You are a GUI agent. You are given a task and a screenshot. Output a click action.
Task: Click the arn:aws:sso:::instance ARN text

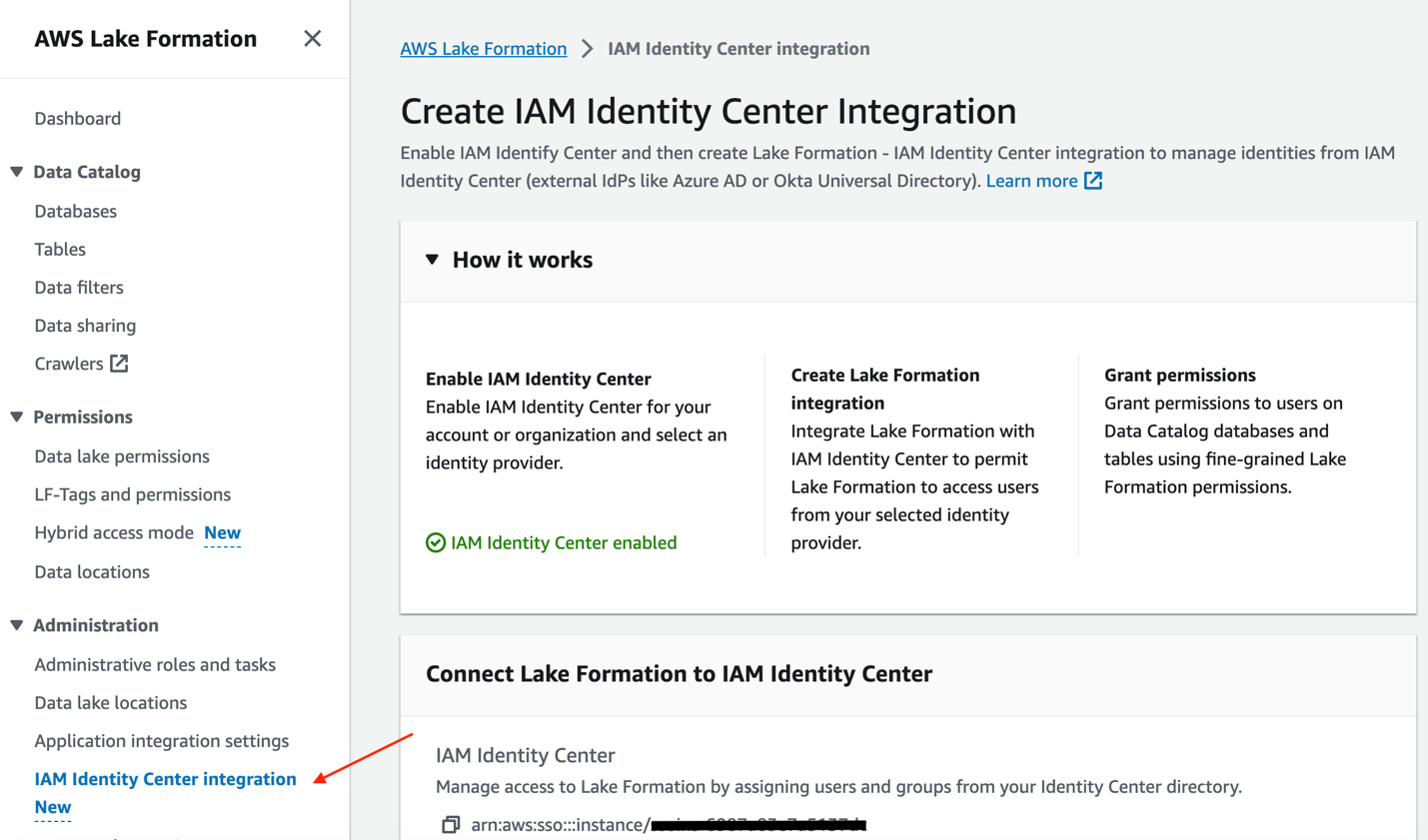[669, 825]
